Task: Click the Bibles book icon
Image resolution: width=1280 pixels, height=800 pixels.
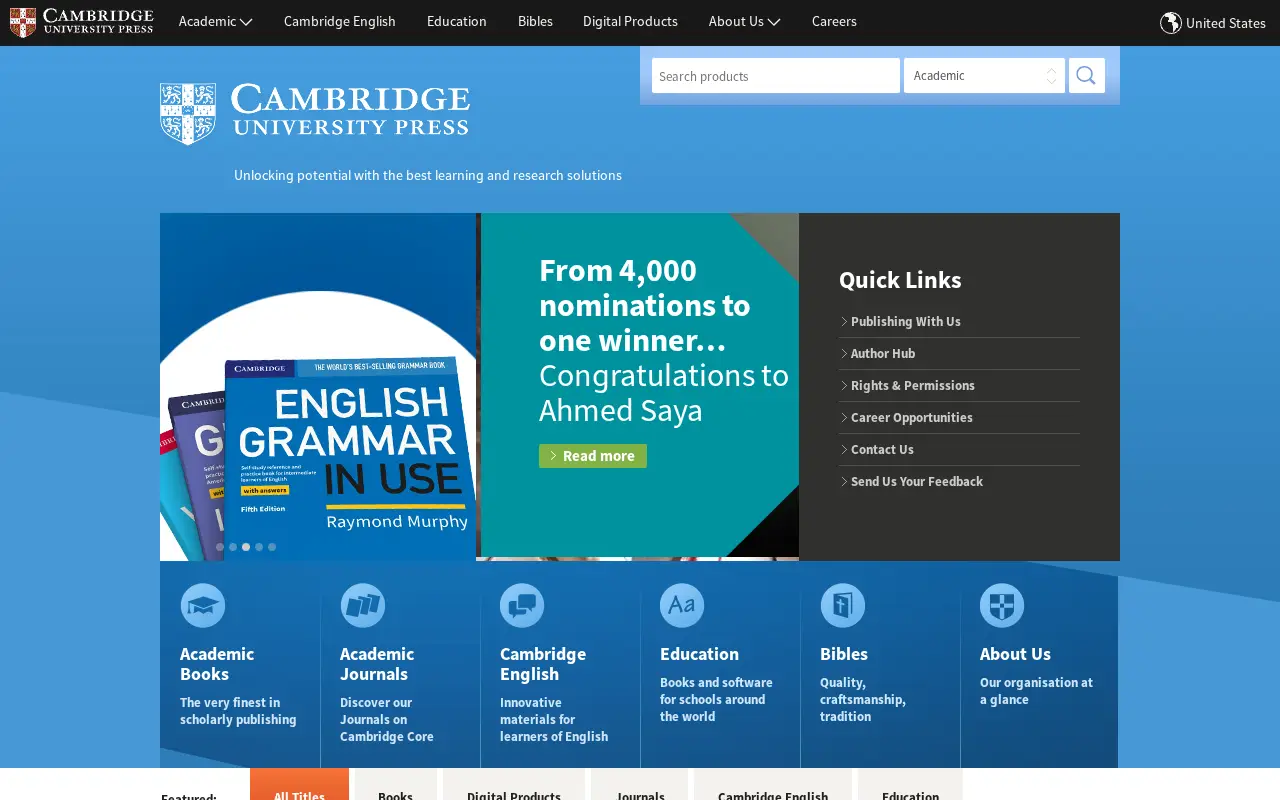Action: [842, 605]
